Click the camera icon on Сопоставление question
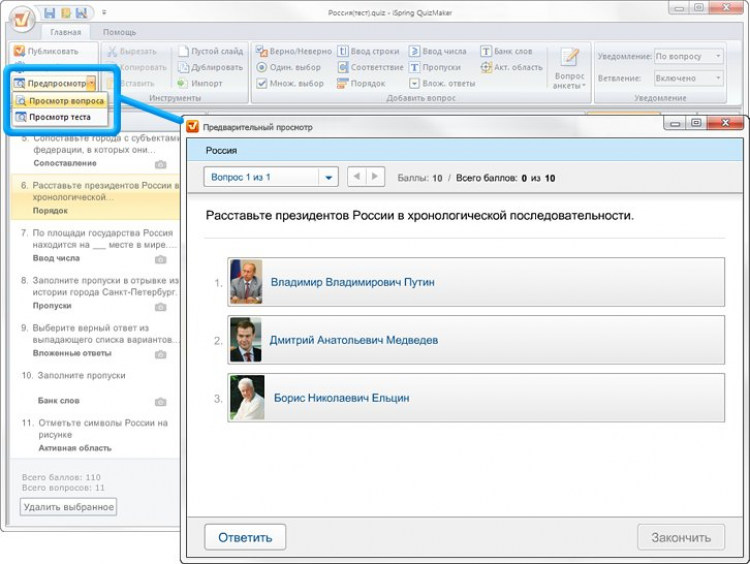The image size is (750, 564). click(x=161, y=165)
